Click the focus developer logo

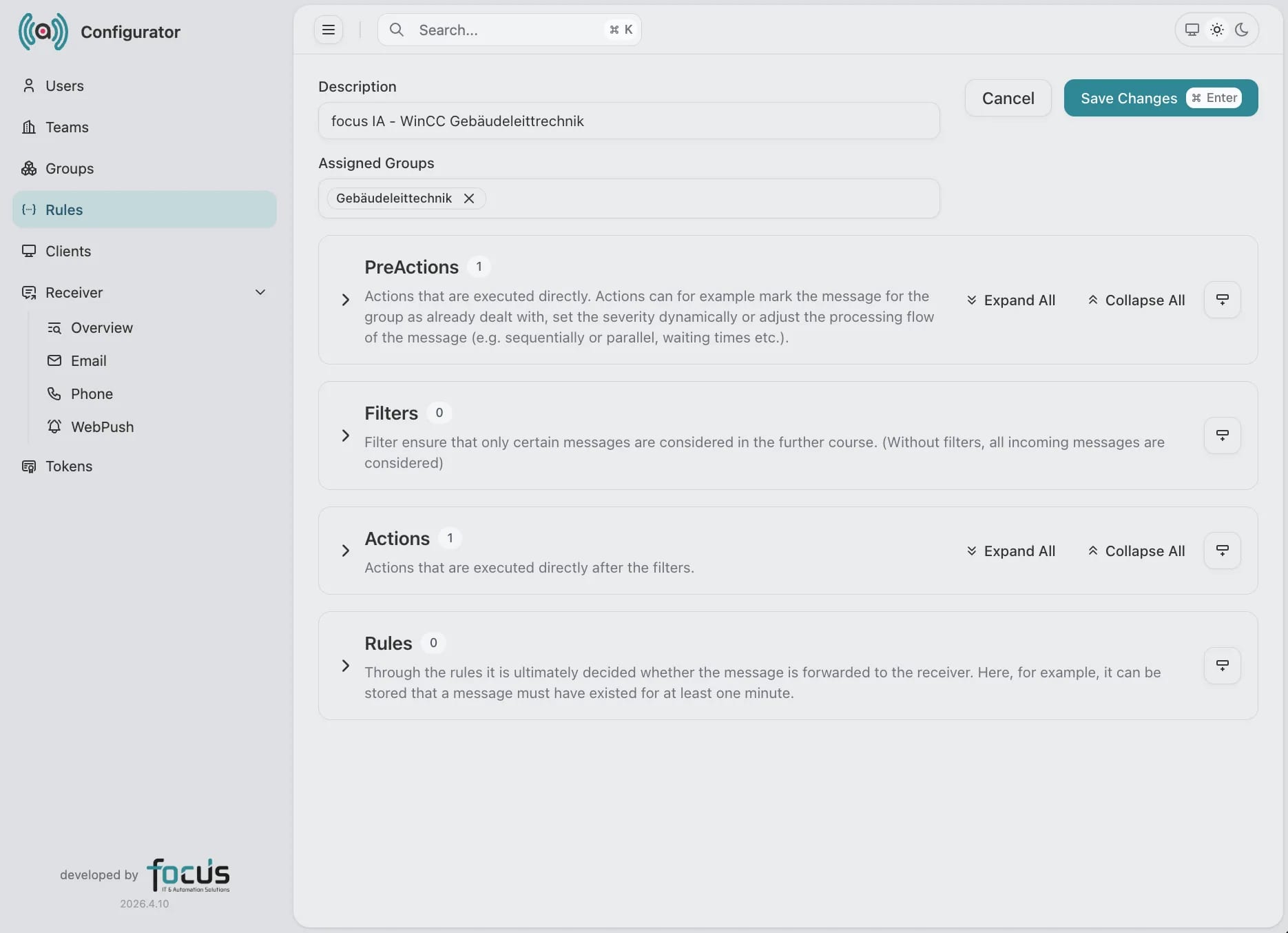(188, 875)
